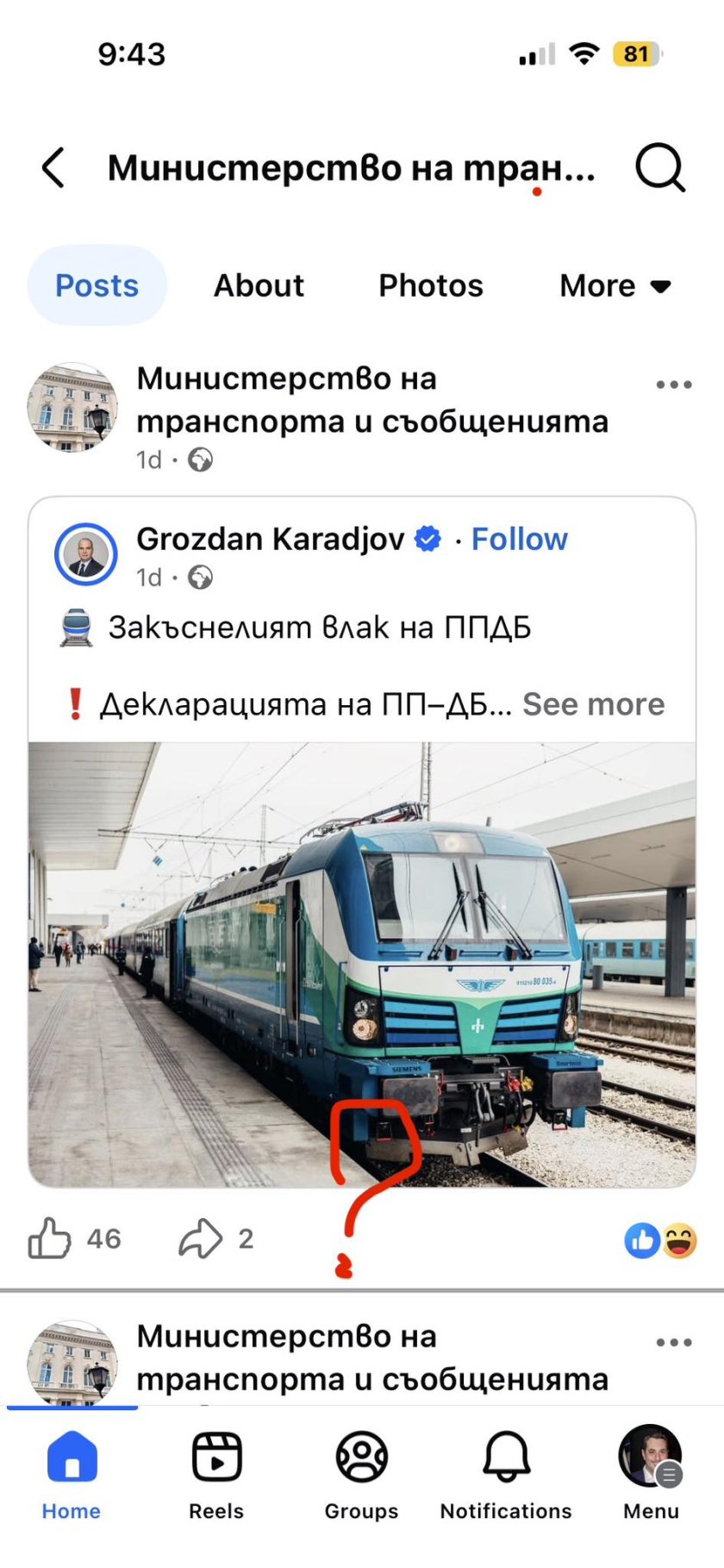Open Grozdan Karadjov's profile picture
Image resolution: width=724 pixels, height=1568 pixels.
(x=86, y=553)
